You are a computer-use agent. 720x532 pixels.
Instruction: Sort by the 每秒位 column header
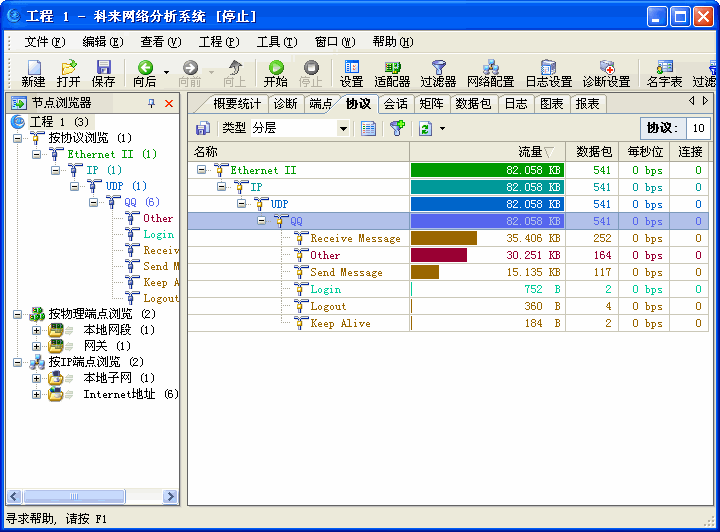(x=644, y=152)
